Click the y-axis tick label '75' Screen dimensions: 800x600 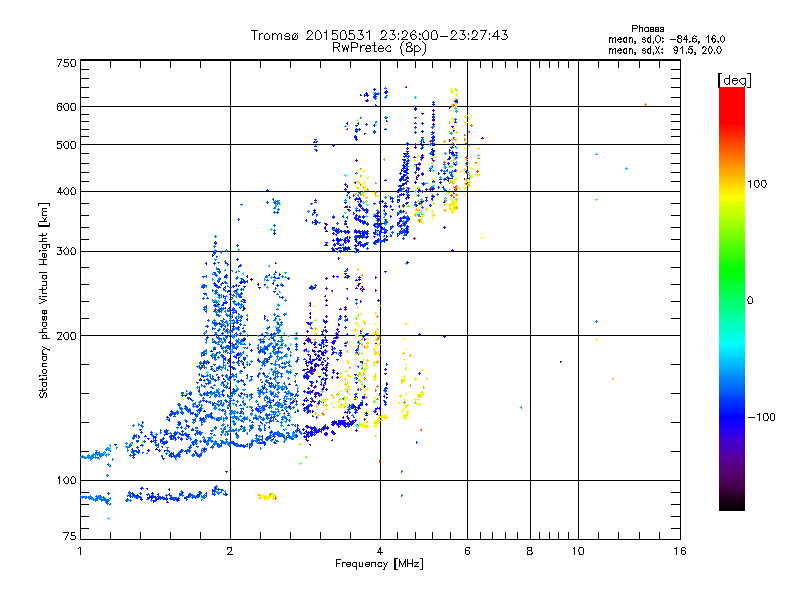pos(70,536)
